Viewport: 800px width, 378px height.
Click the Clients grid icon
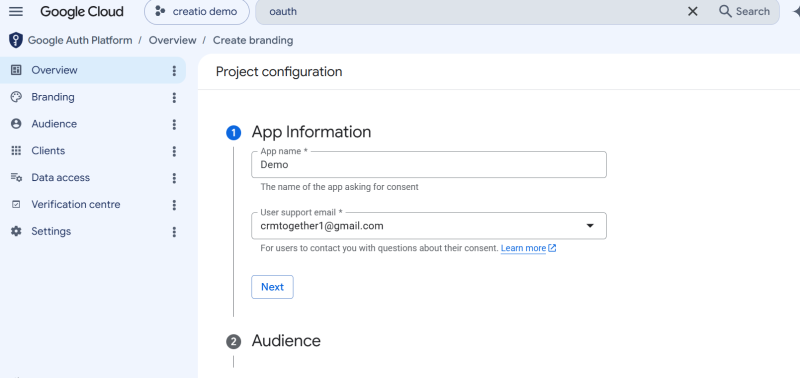point(16,151)
